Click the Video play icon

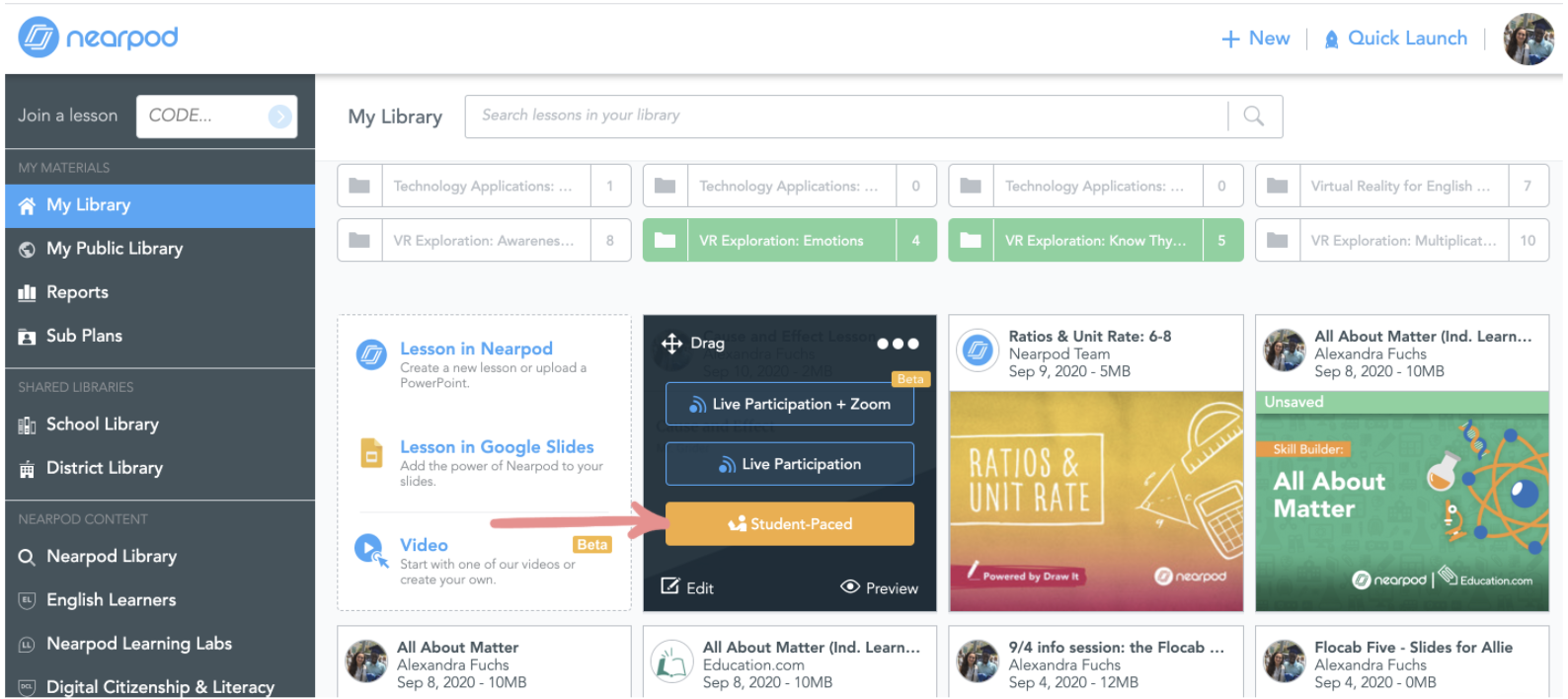point(369,548)
